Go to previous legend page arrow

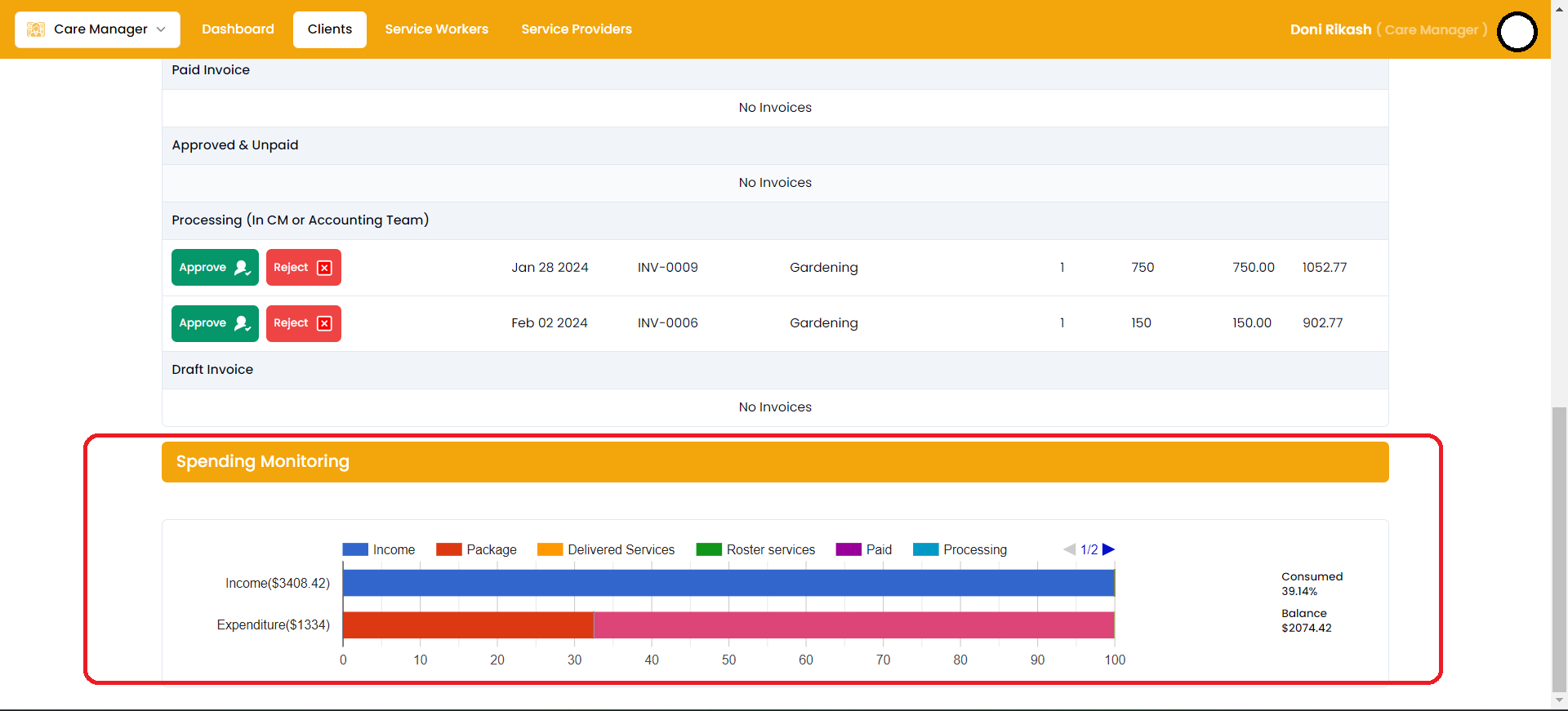(x=1069, y=549)
